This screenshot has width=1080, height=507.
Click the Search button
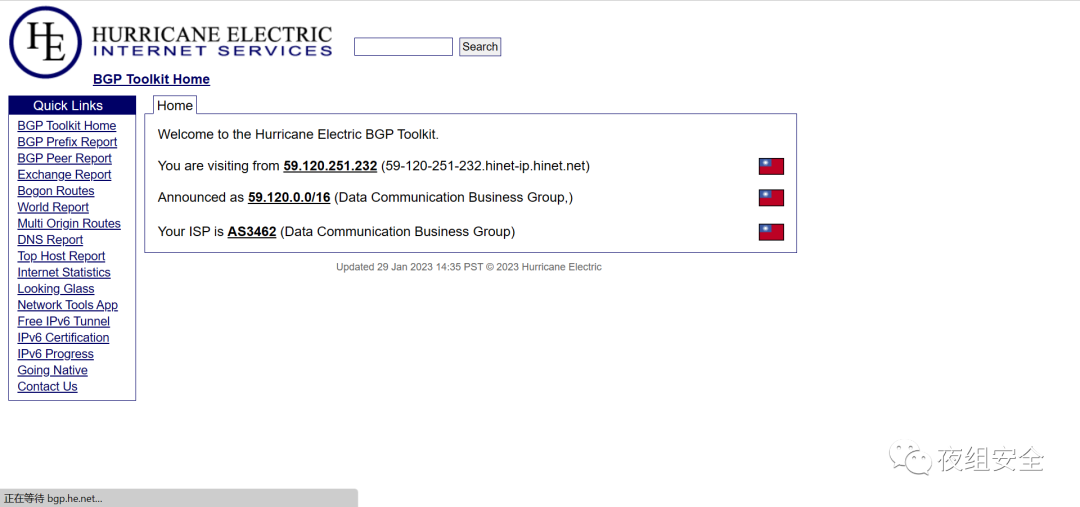click(480, 47)
